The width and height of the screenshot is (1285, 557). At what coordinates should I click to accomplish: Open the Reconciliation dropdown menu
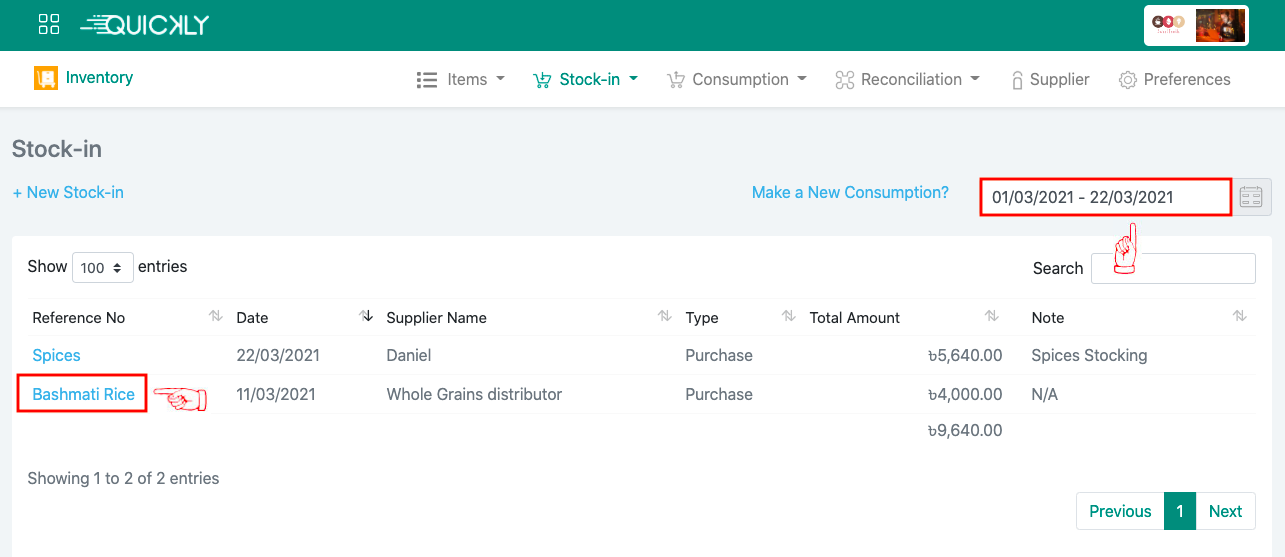(x=907, y=79)
